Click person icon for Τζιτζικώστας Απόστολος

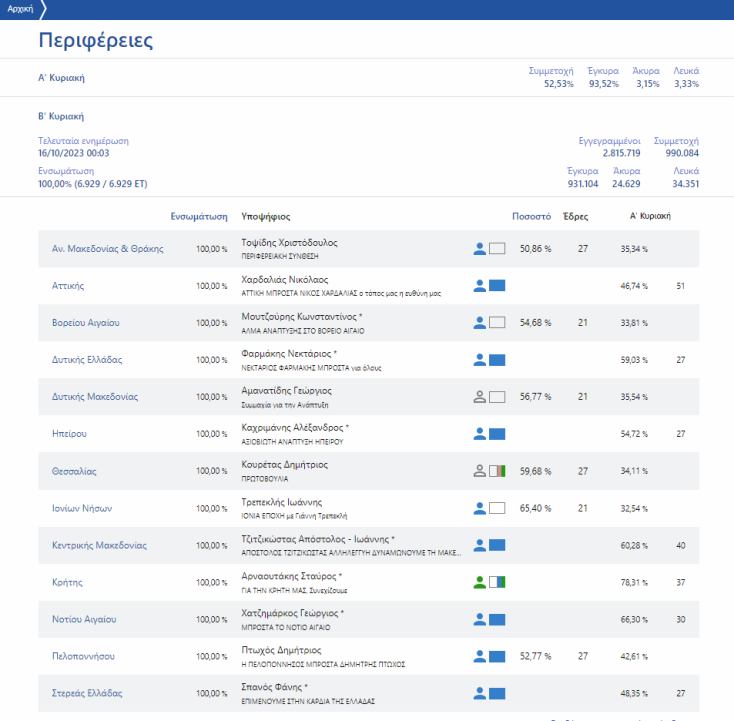[x=479, y=545]
